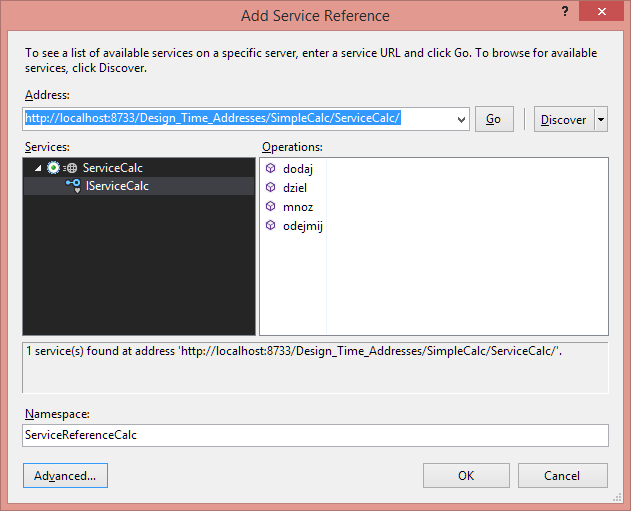Viewport: 631px width, 511px height.
Task: Open the Advanced settings button
Action: (65, 476)
